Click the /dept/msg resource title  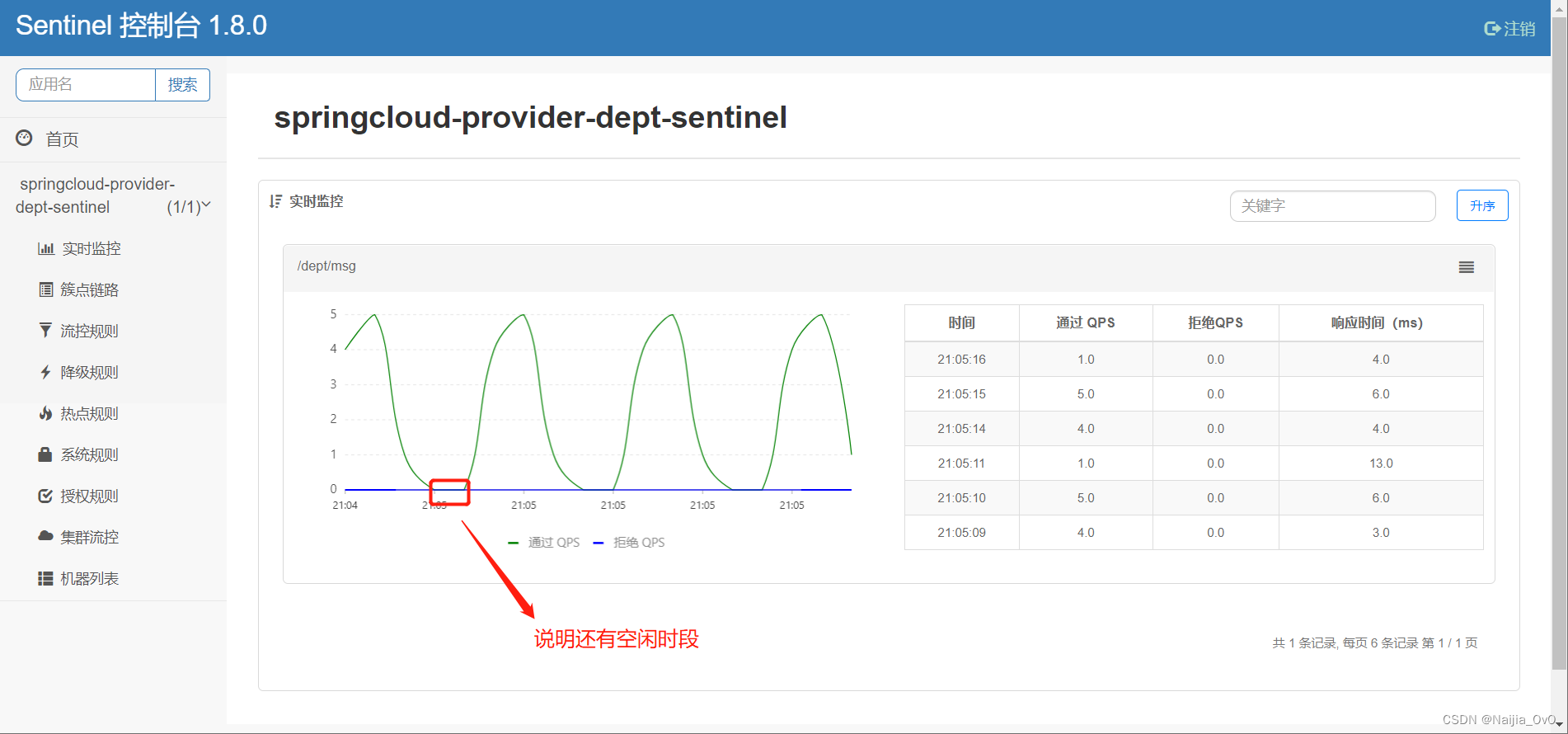[x=326, y=266]
